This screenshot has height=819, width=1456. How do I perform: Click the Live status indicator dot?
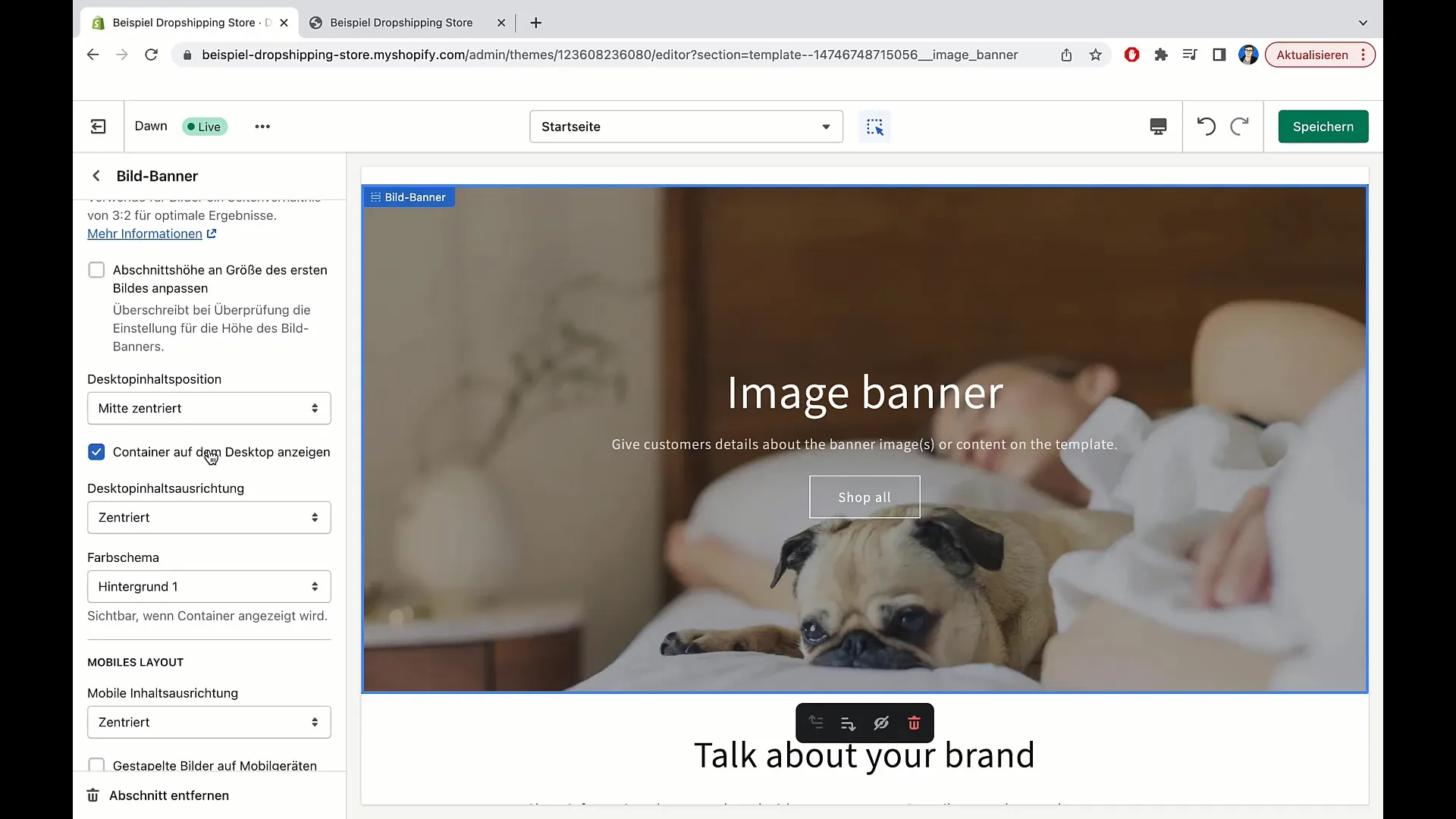pyautogui.click(x=190, y=126)
